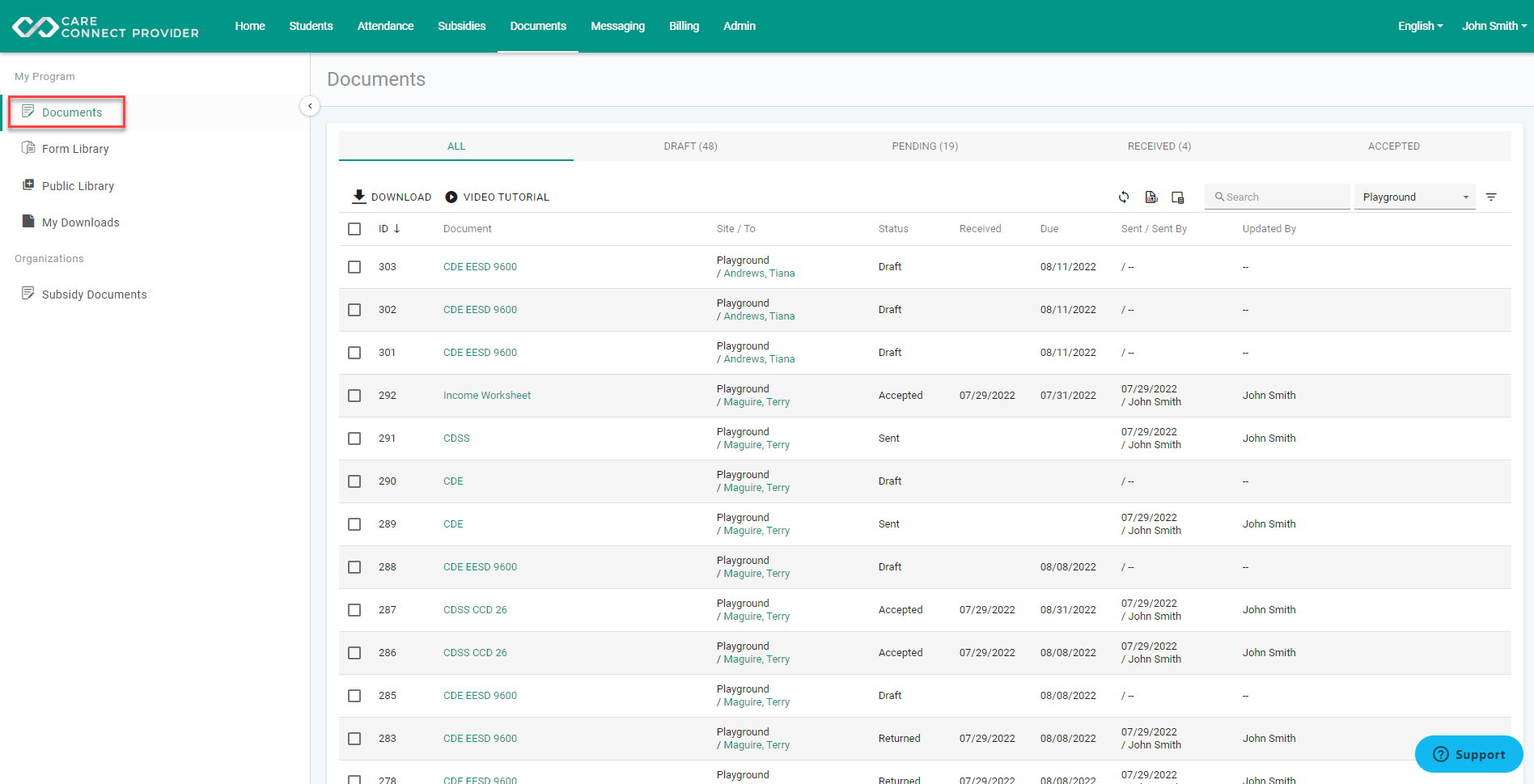Go to Home in the top navigation
This screenshot has width=1534, height=784.
pos(250,26)
